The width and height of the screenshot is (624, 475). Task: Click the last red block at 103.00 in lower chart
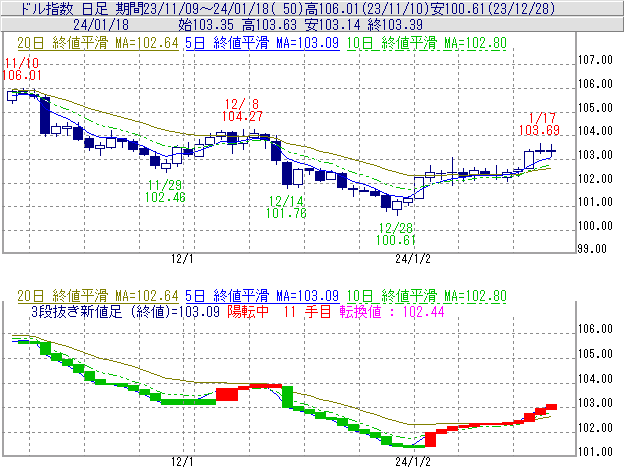[551, 407]
